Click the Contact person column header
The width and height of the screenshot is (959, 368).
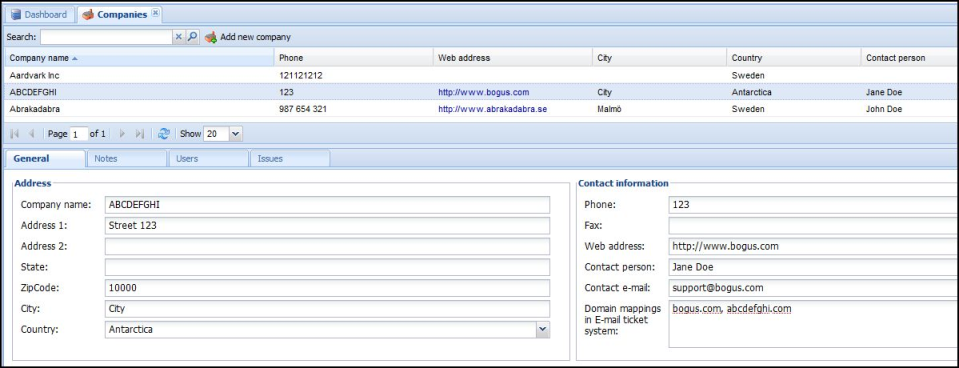[x=910, y=58]
